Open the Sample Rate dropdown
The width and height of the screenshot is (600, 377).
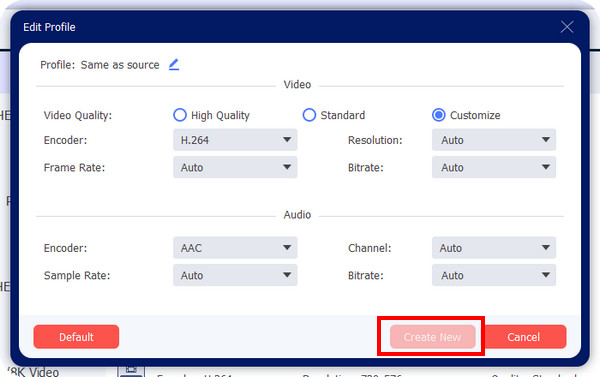pyautogui.click(x=235, y=275)
